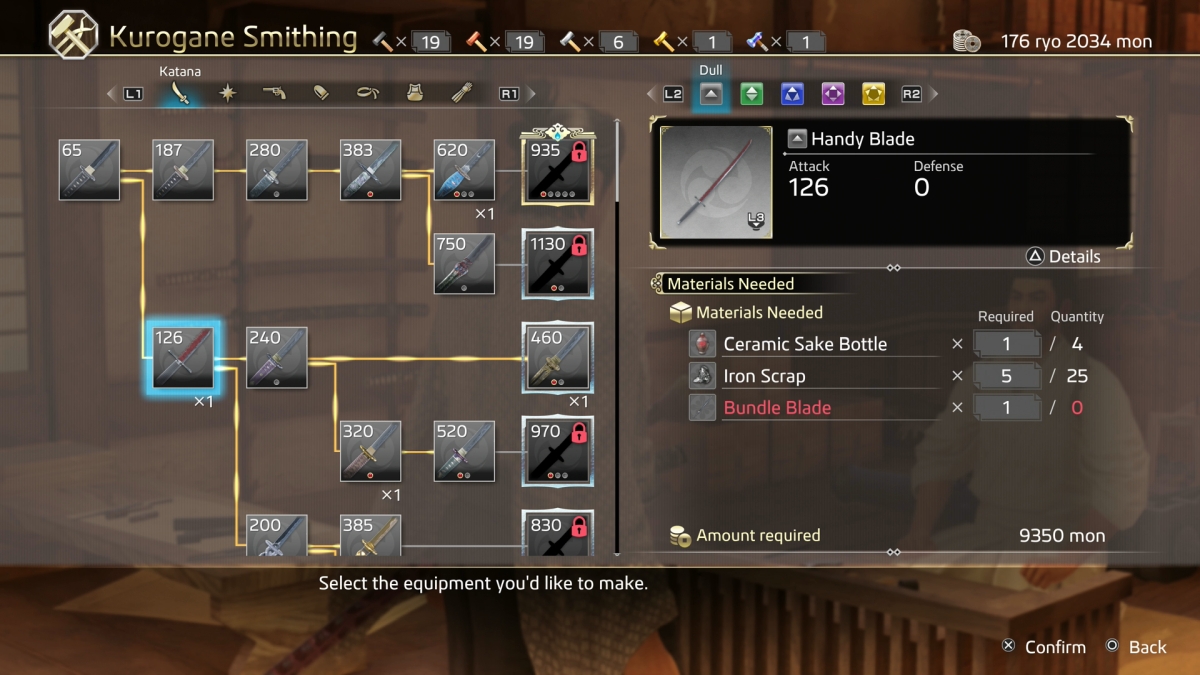This screenshot has width=1200, height=675.
Task: Click the Handy Blade preview thumbnail
Action: (716, 182)
